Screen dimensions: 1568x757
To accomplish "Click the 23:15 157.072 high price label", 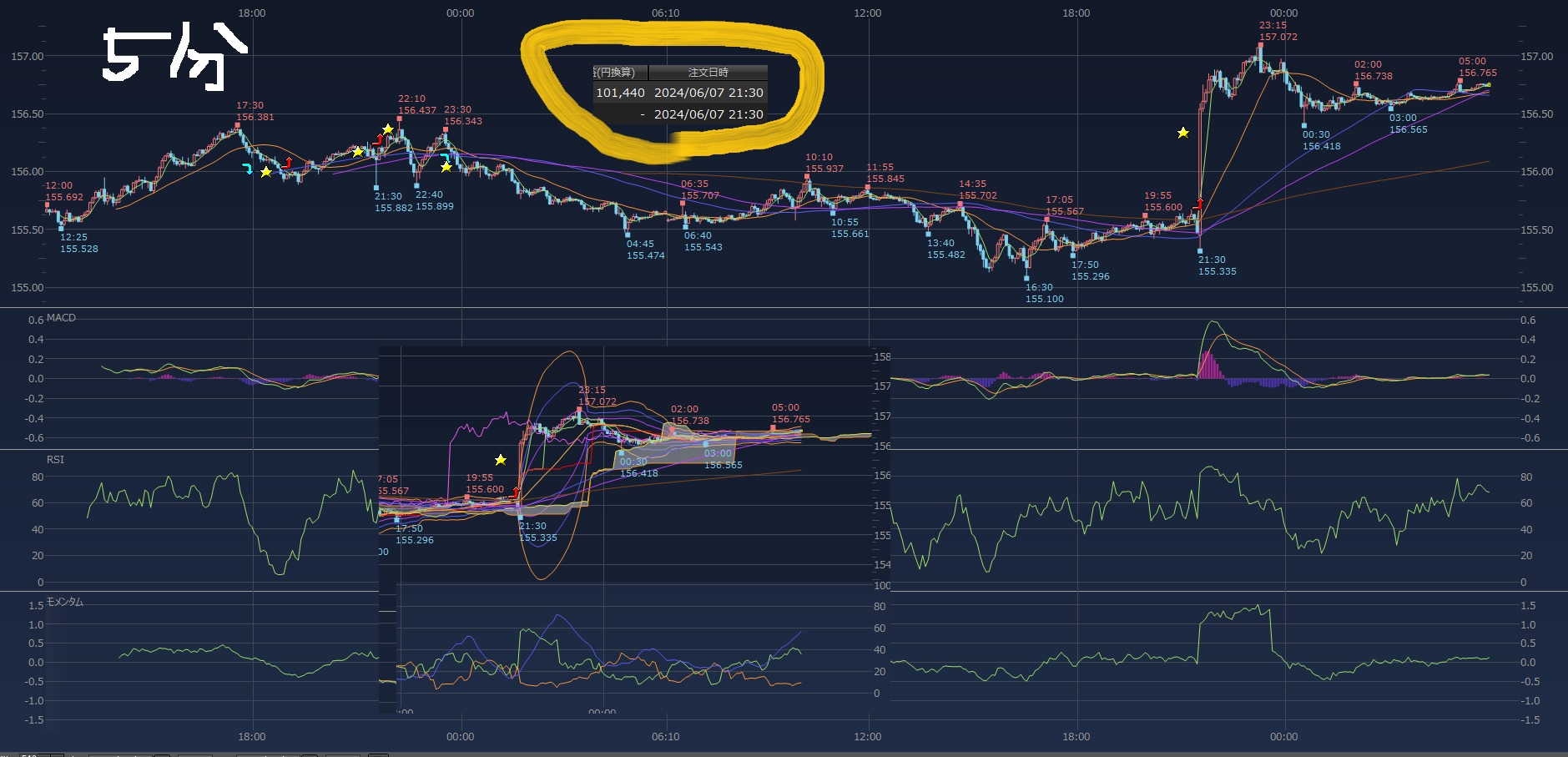I will point(1278,32).
